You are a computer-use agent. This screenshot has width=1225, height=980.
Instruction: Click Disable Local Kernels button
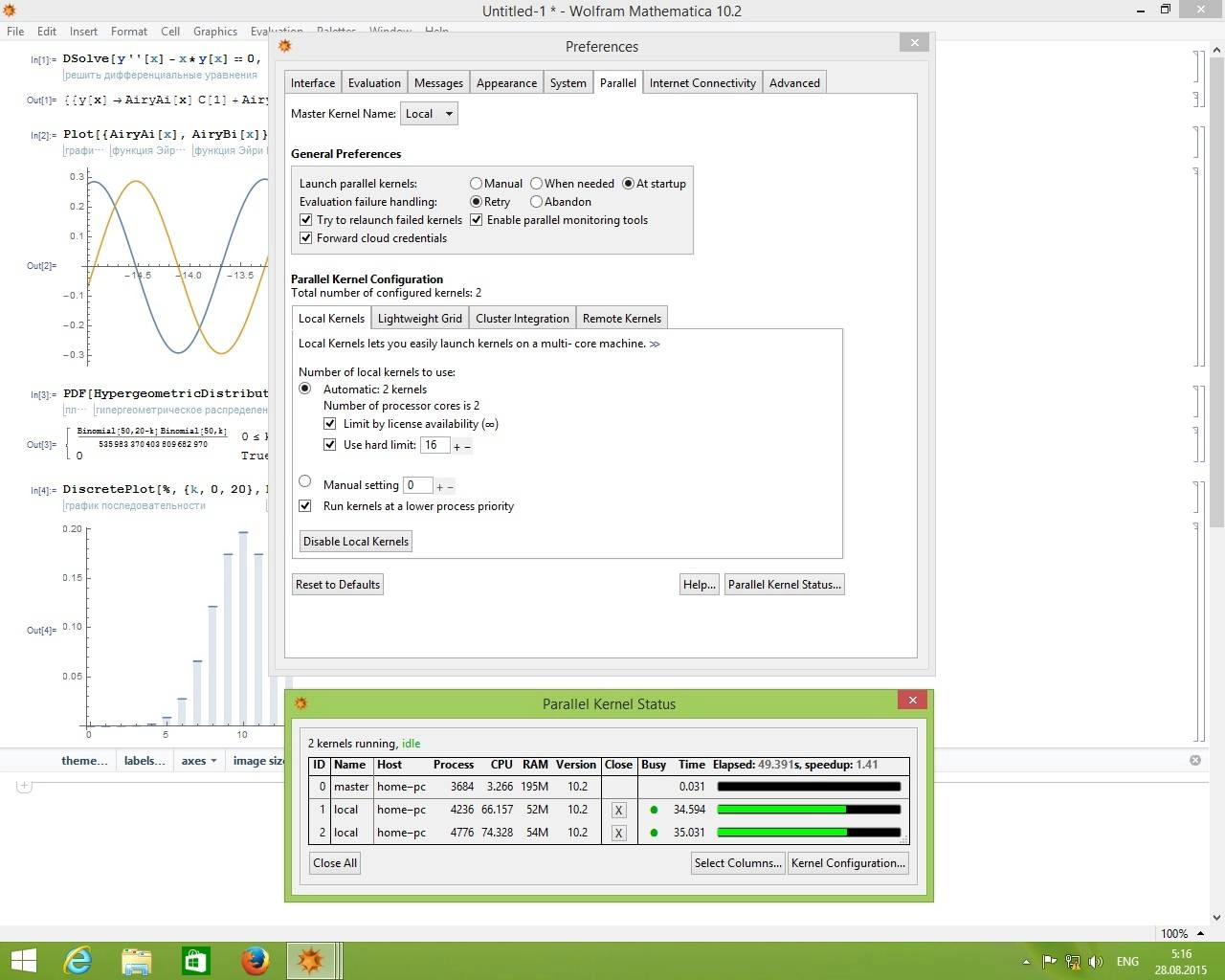point(356,542)
